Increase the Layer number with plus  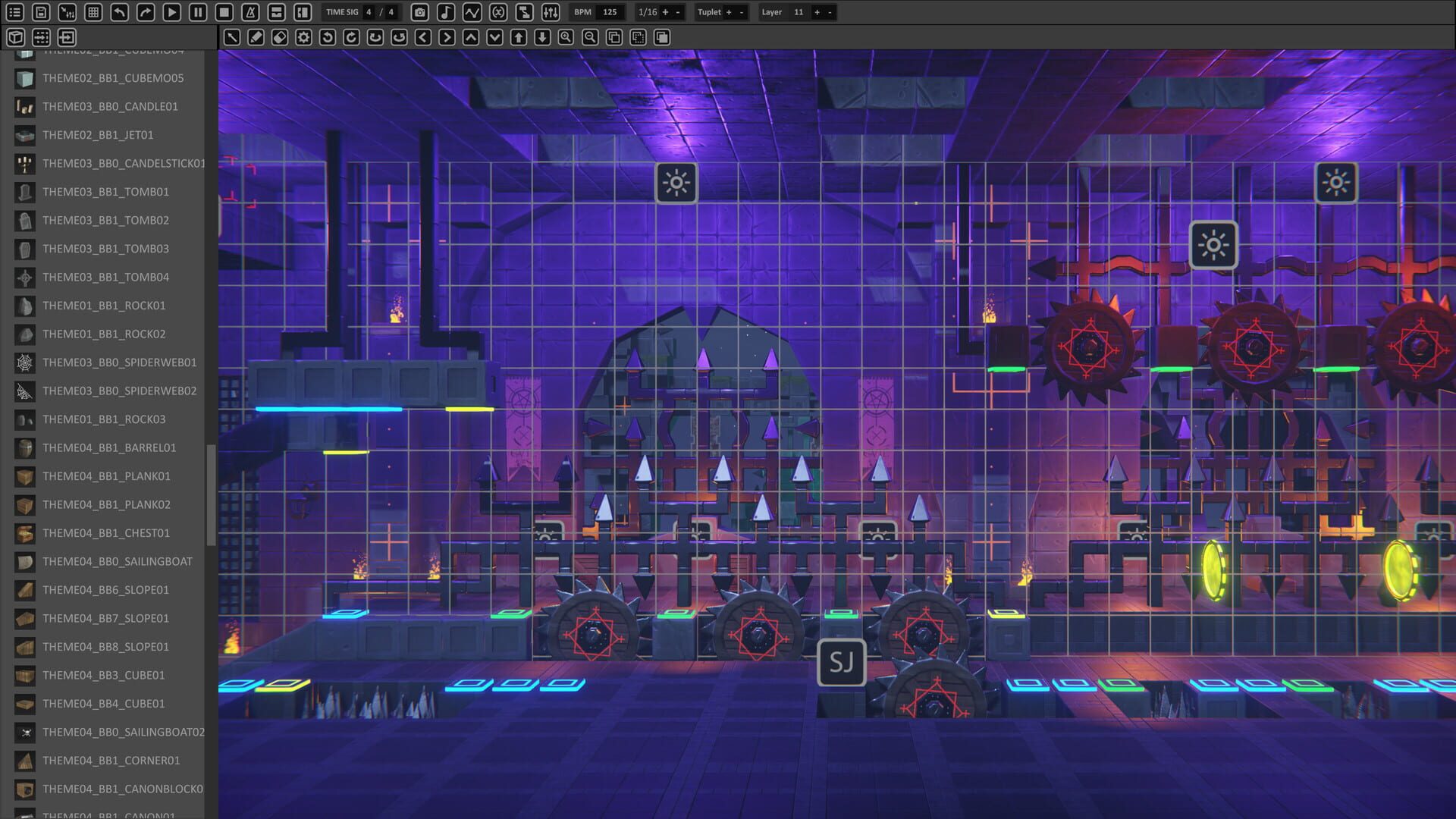tap(817, 12)
